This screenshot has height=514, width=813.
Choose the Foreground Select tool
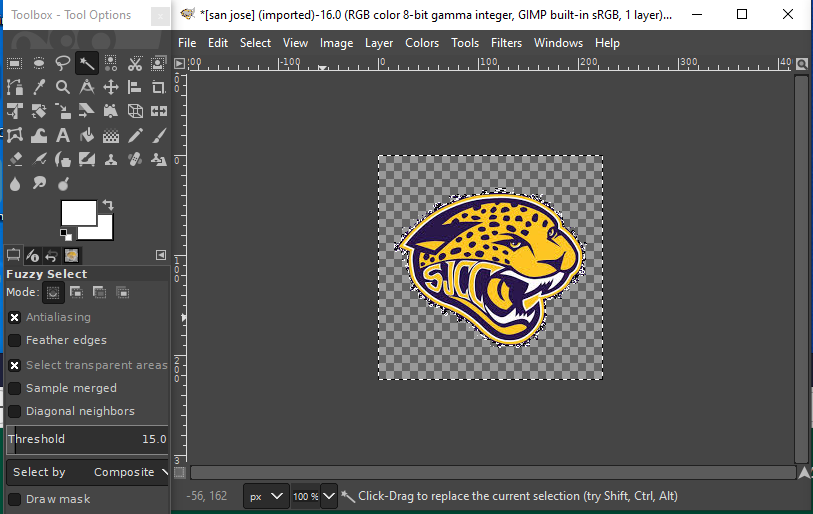click(x=158, y=63)
